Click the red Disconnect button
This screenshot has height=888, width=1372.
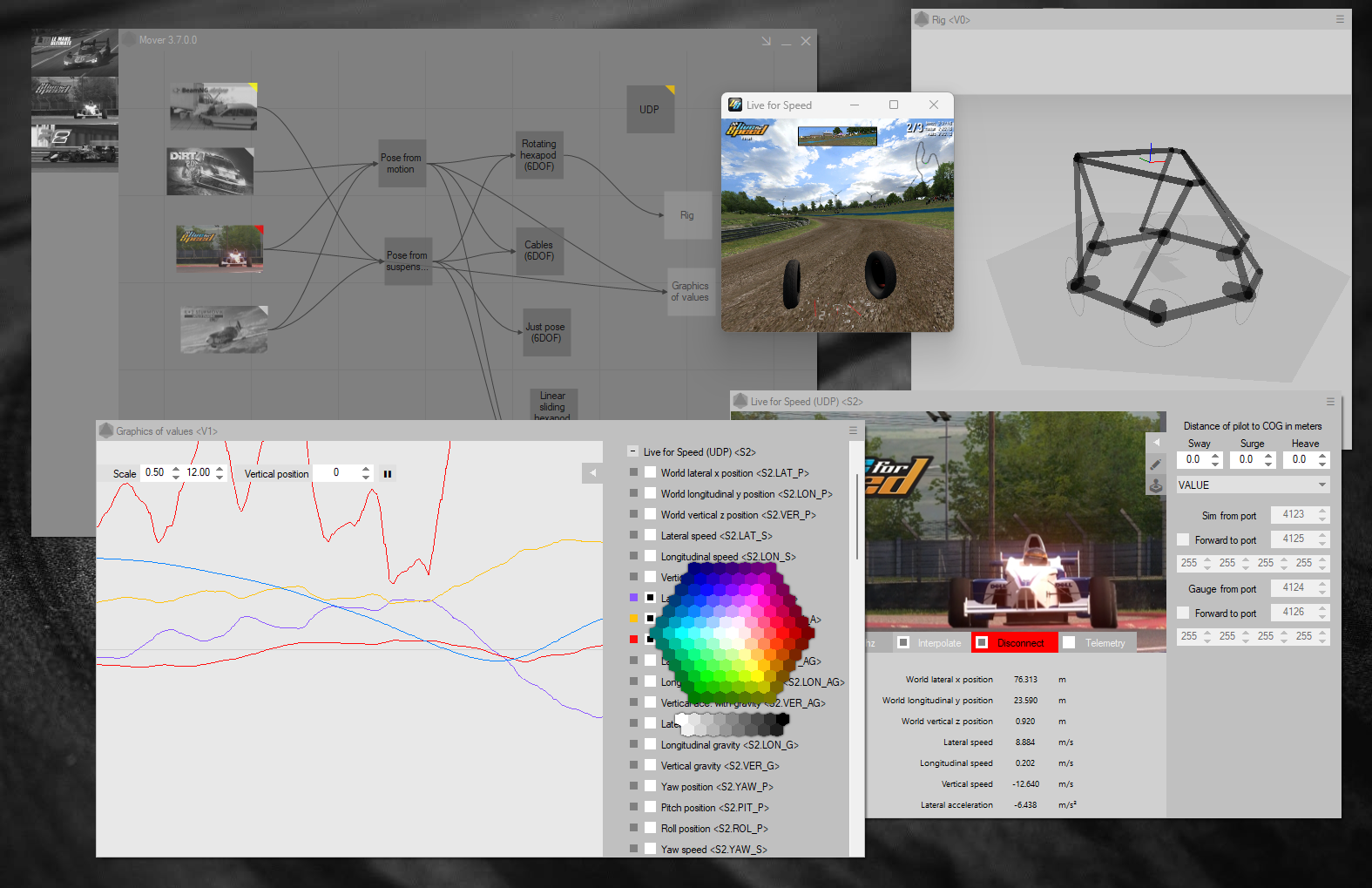tap(1015, 642)
